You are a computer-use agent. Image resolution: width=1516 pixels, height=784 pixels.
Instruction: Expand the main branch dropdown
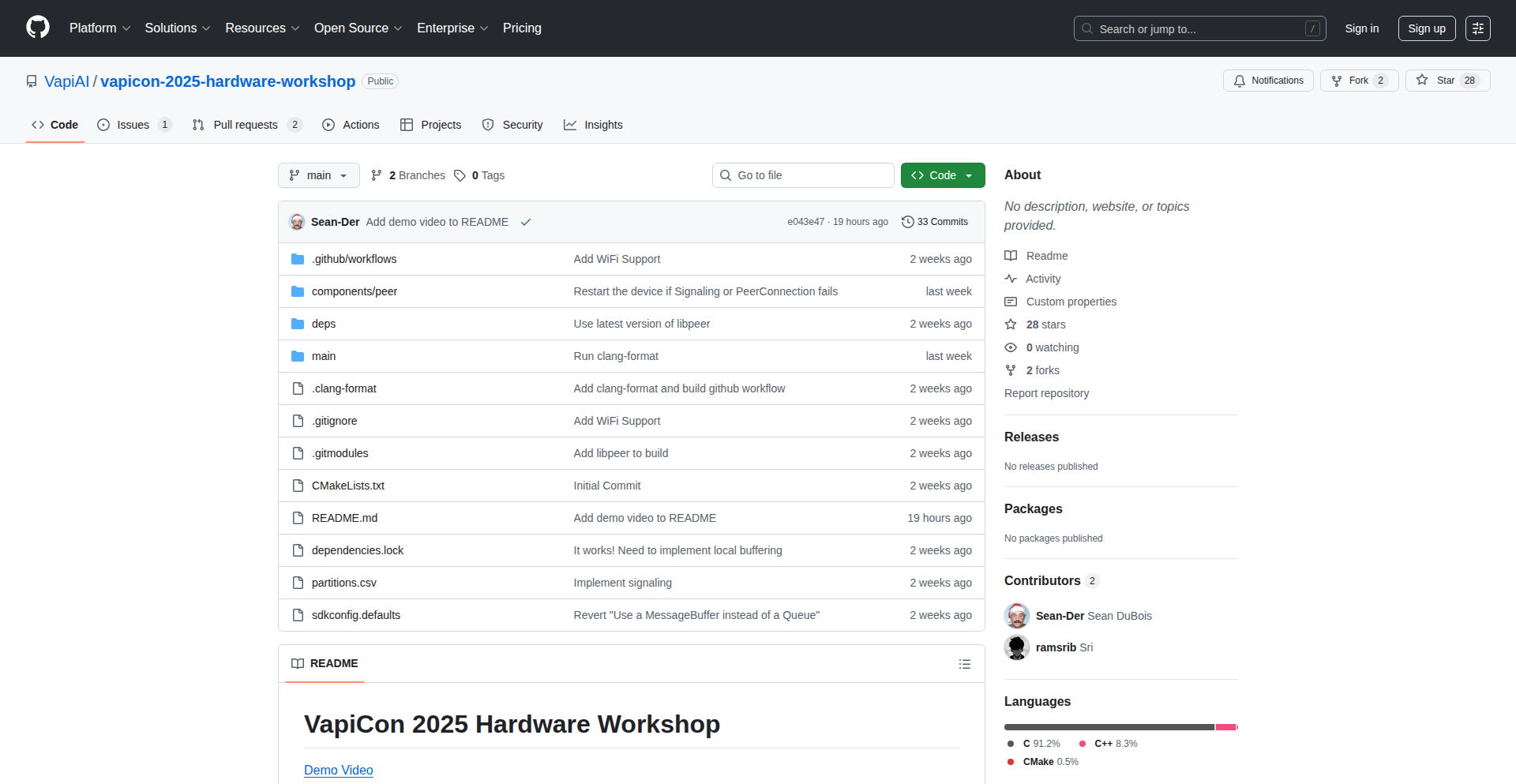(318, 175)
